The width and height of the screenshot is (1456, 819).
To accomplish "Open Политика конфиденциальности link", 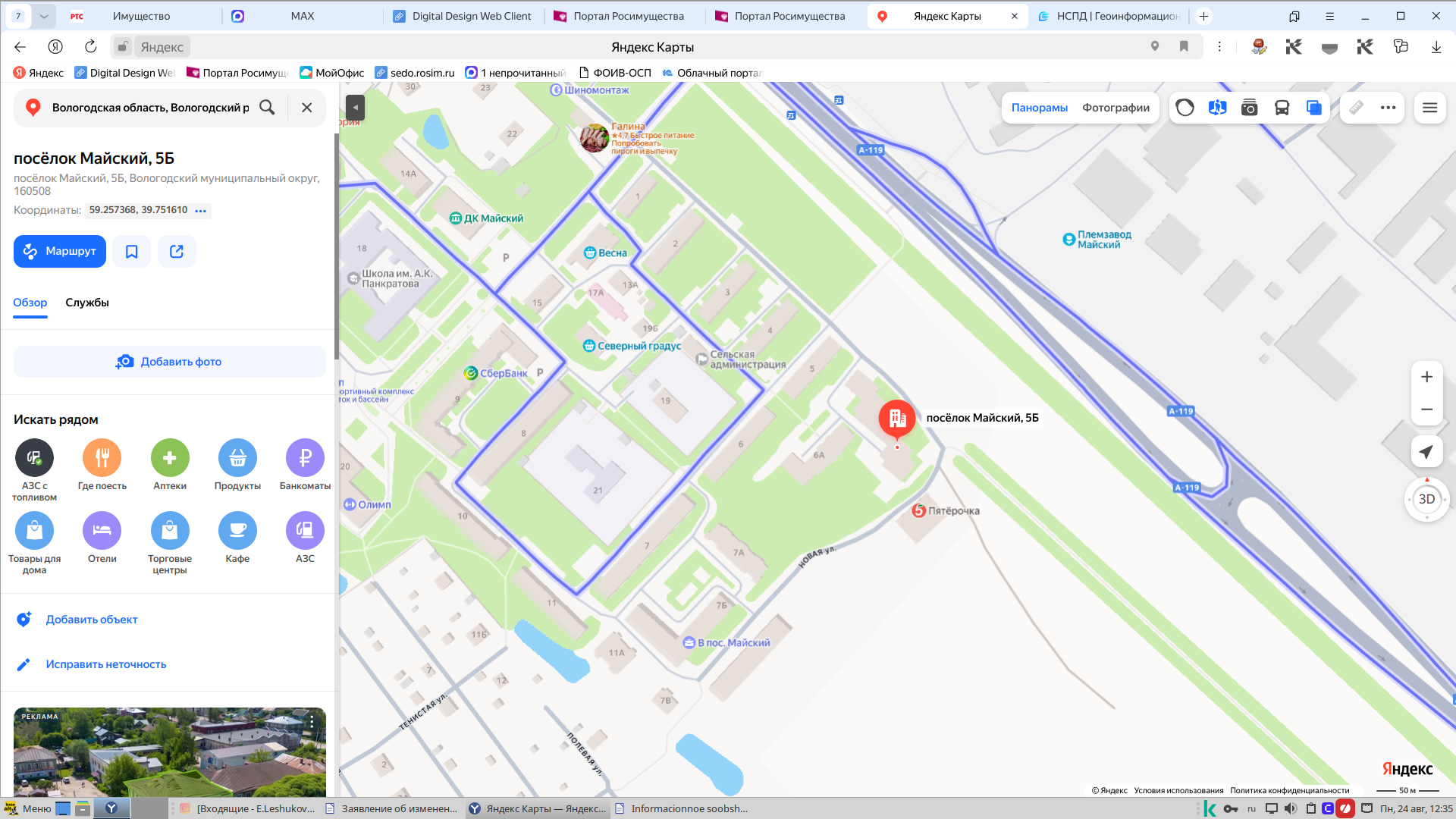I will click(1289, 790).
